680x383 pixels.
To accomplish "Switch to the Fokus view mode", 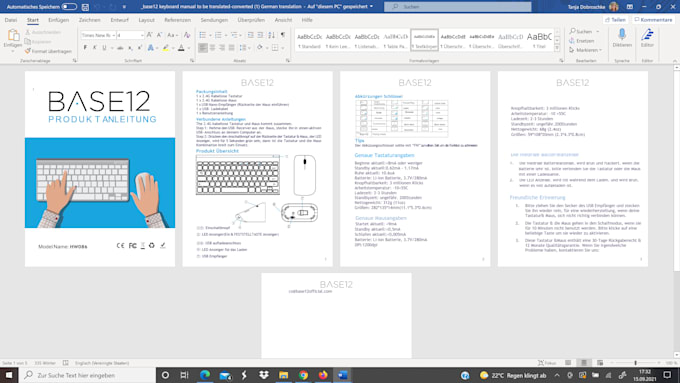I will (x=547, y=363).
